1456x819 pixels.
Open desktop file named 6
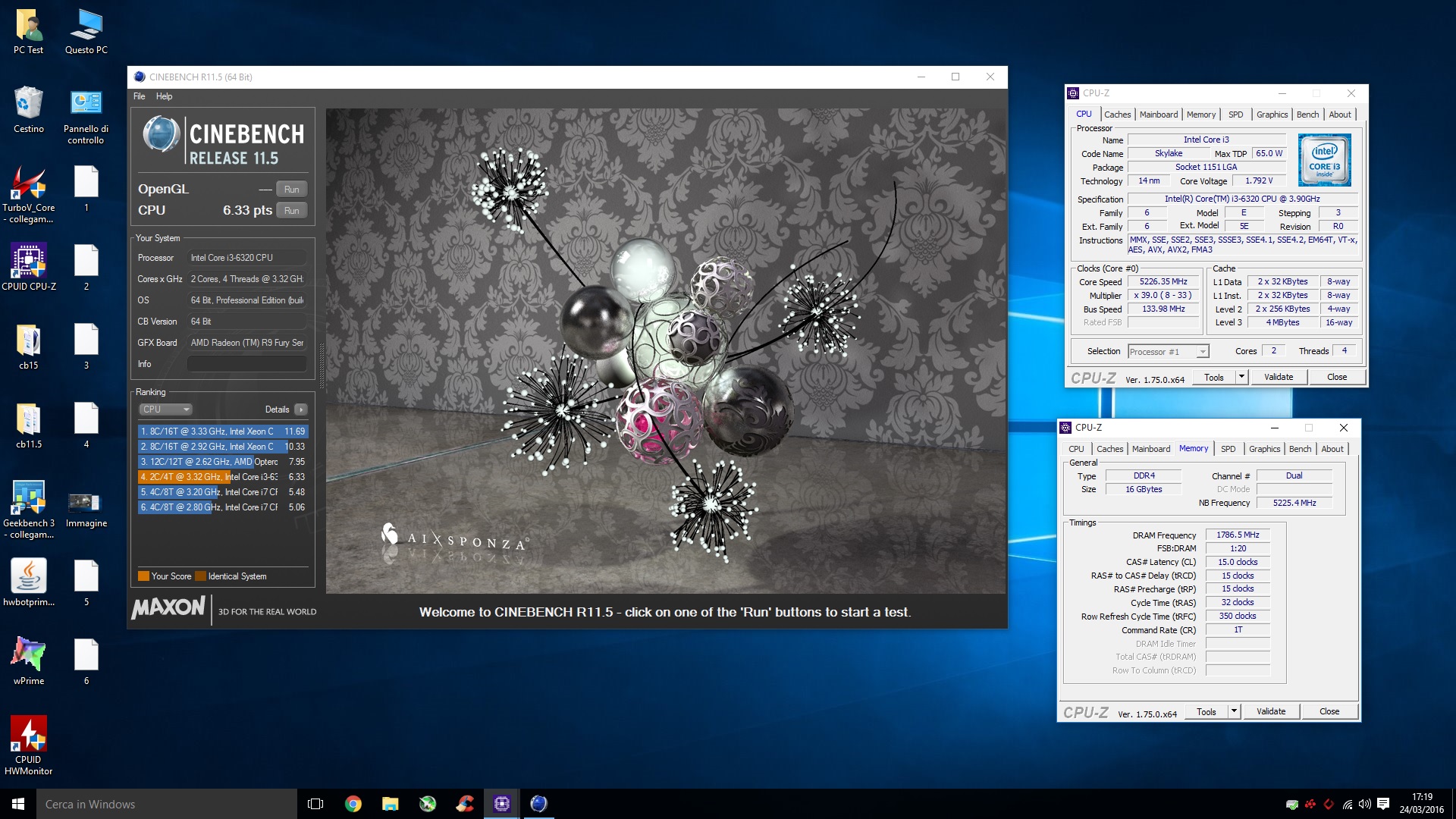(86, 661)
